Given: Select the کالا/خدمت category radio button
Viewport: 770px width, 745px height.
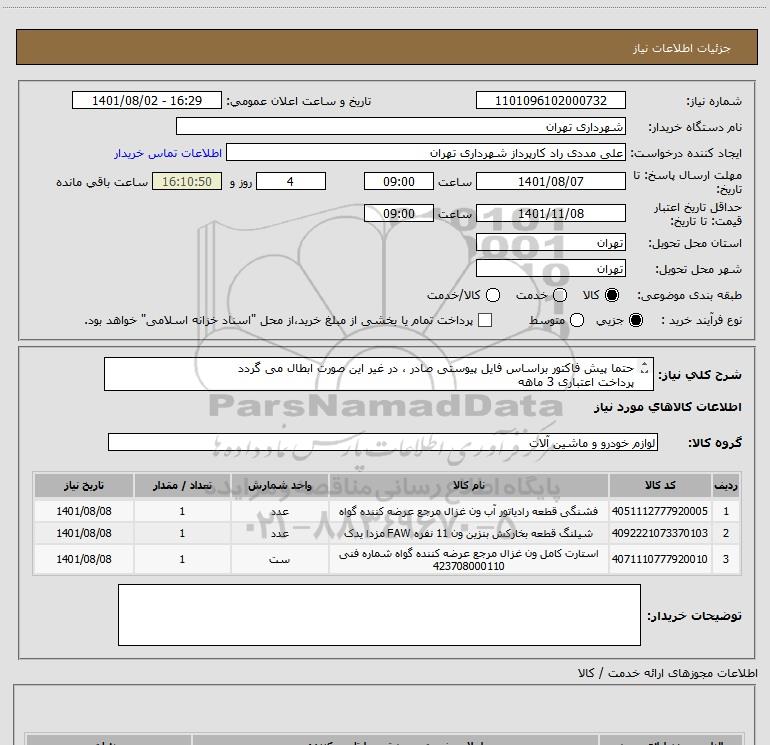Looking at the screenshot, I should coord(493,295).
